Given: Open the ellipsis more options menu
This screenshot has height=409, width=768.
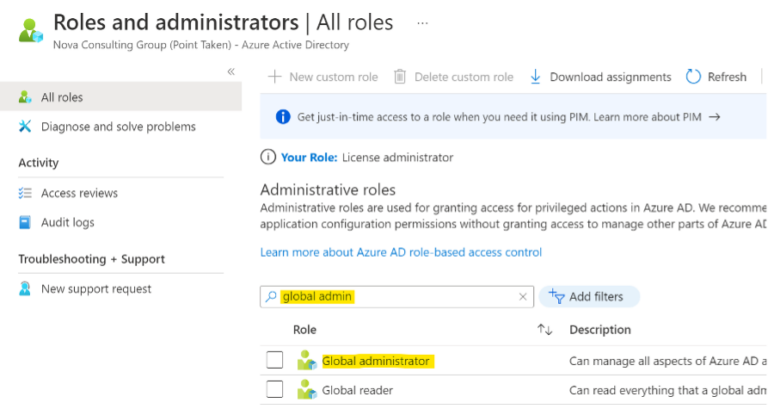Looking at the screenshot, I should click(422, 23).
